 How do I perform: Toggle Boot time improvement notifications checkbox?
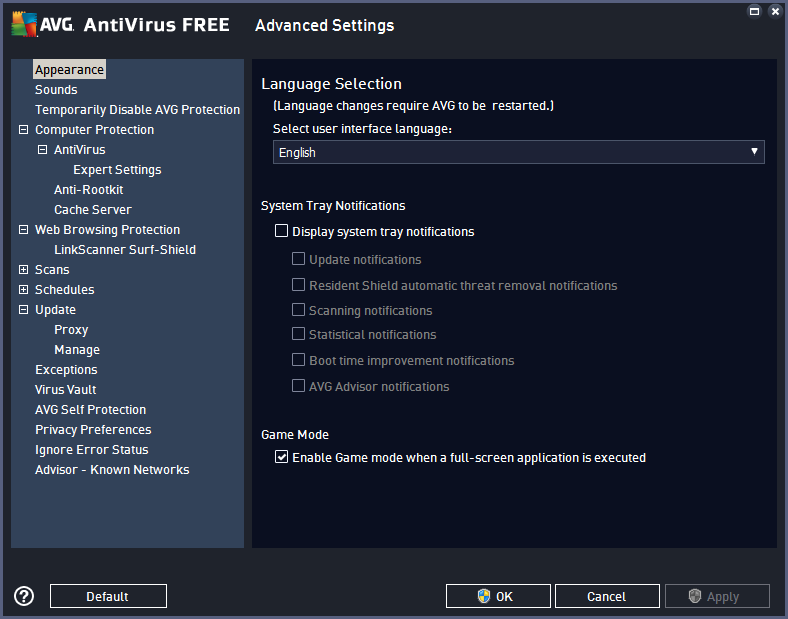point(299,360)
